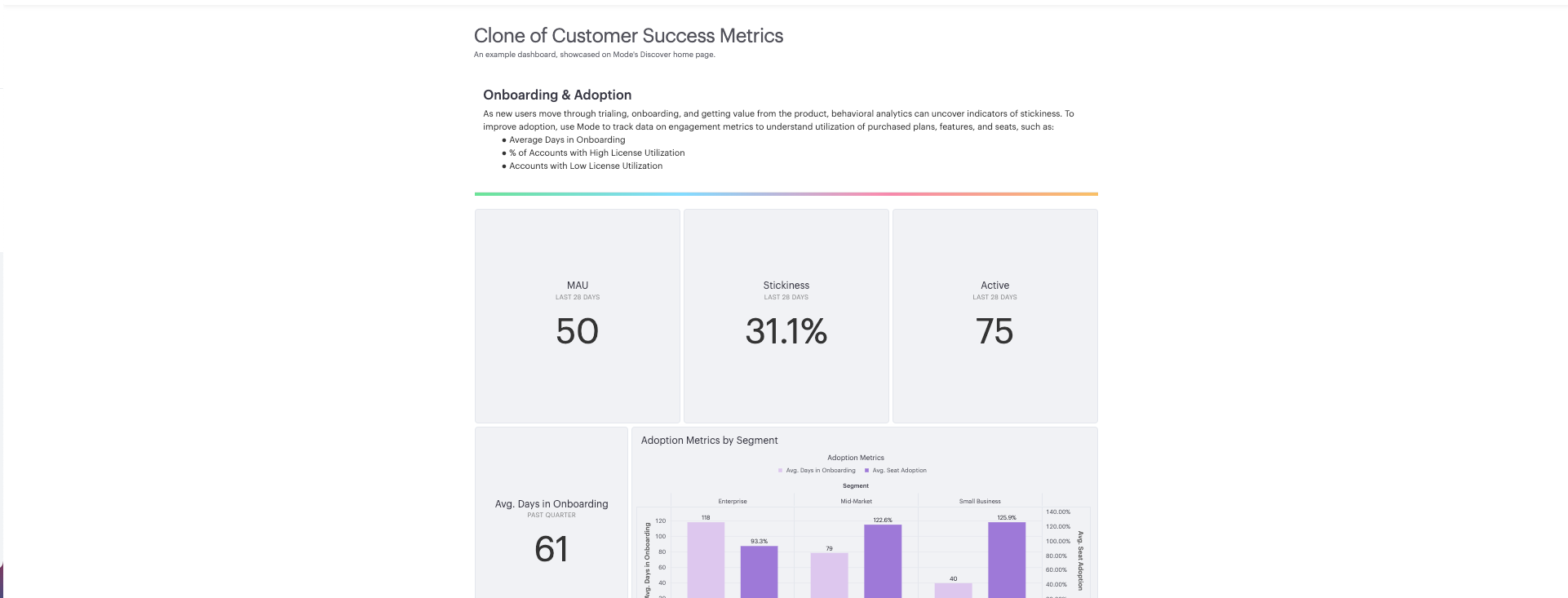The image size is (1568, 598).
Task: Click the "Segment" axis label
Action: 855,485
